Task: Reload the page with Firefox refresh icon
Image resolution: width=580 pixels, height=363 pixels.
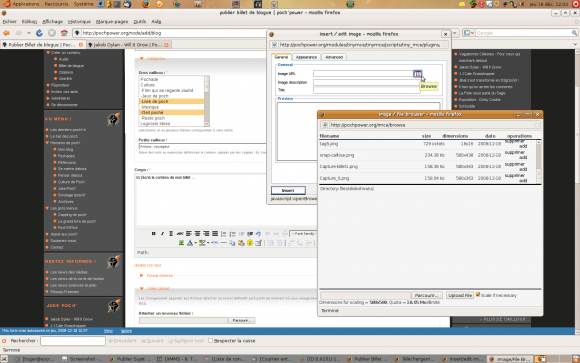Action: pos(39,33)
